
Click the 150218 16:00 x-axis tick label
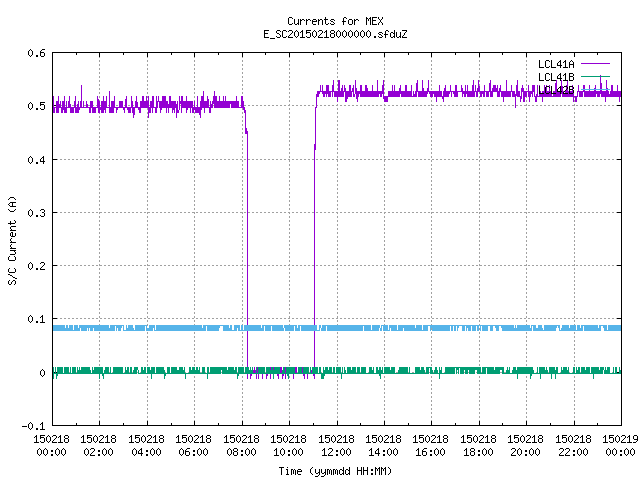(431, 445)
